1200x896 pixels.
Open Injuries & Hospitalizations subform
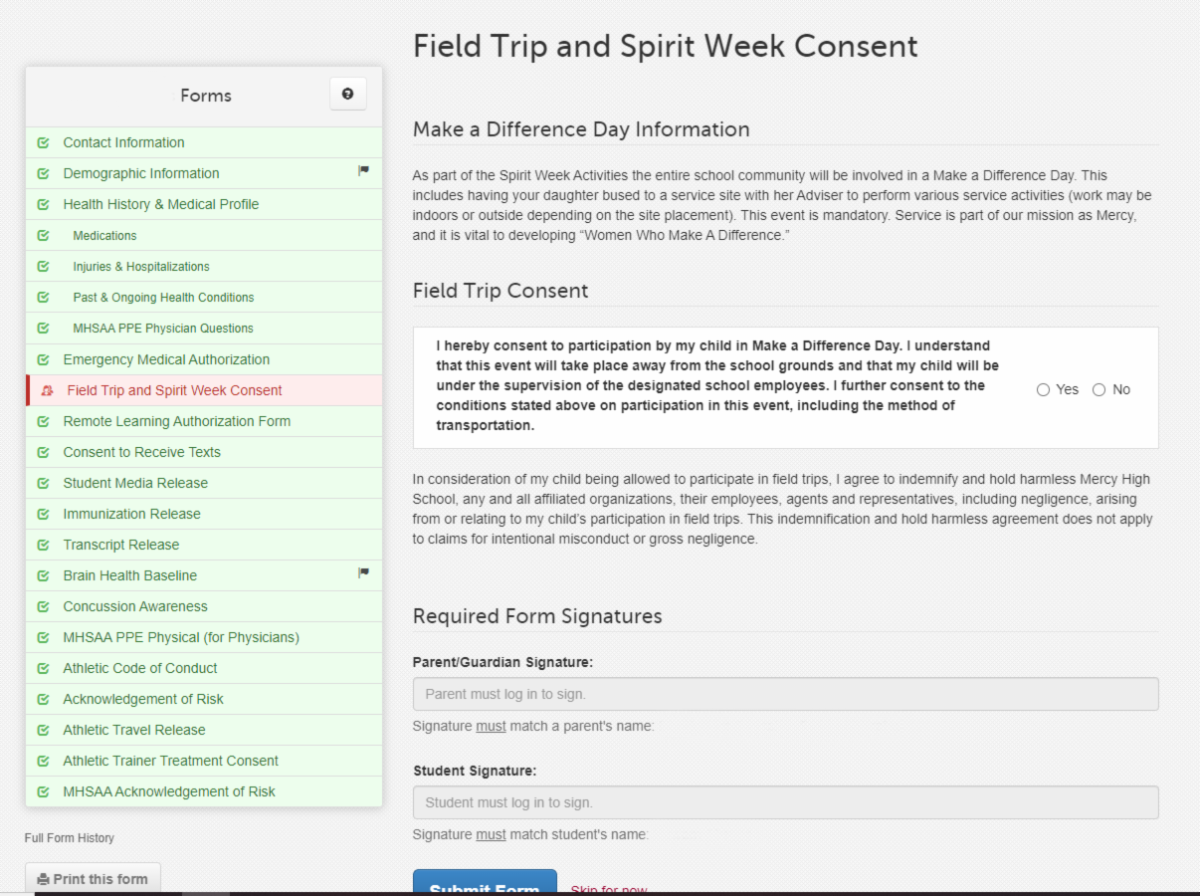click(x=141, y=267)
